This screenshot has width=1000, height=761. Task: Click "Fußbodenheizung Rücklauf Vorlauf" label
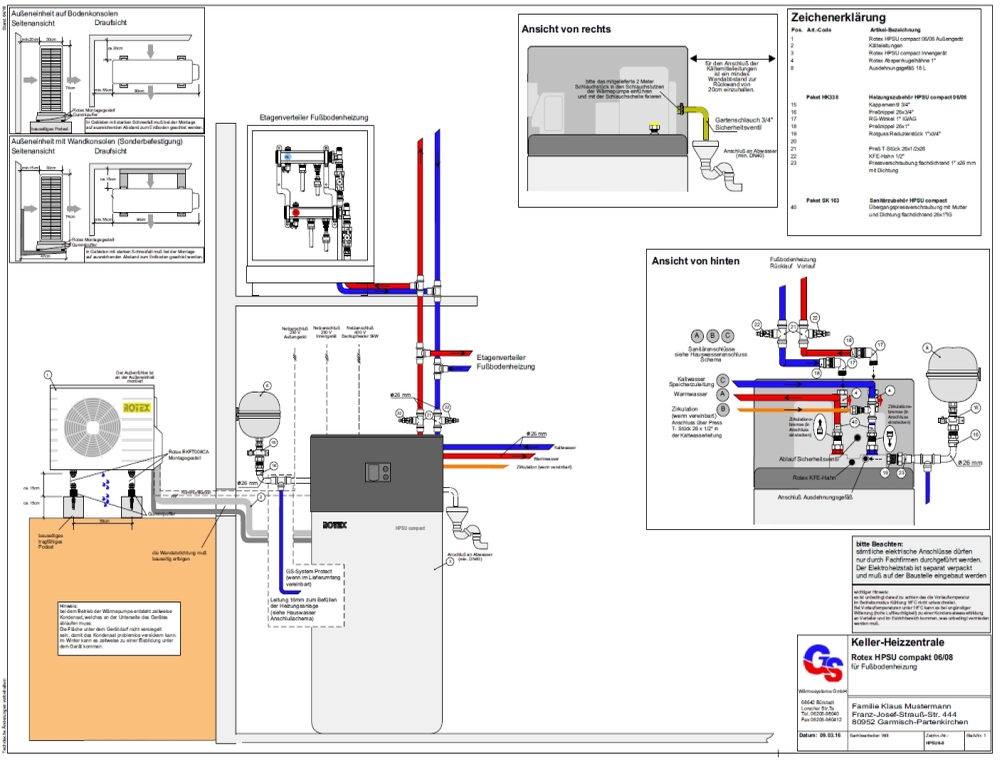[x=792, y=263]
